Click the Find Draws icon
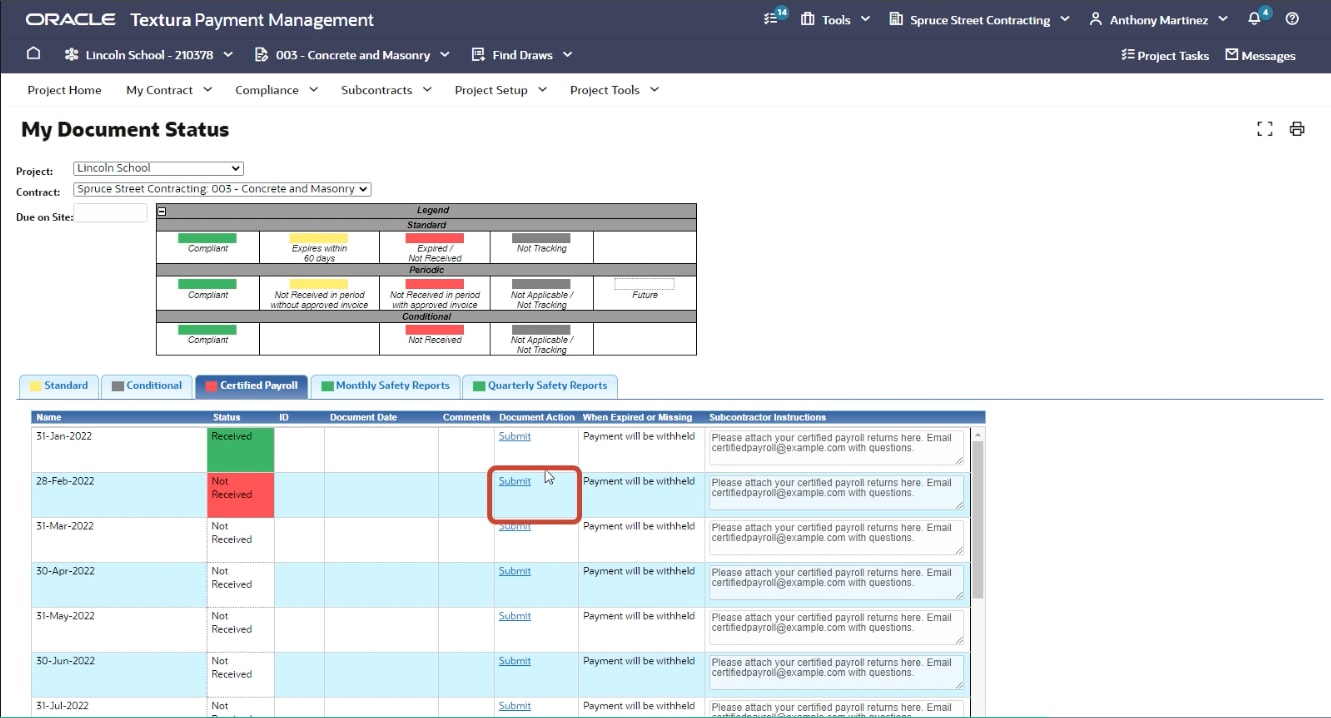Image resolution: width=1331 pixels, height=718 pixels. coord(478,55)
